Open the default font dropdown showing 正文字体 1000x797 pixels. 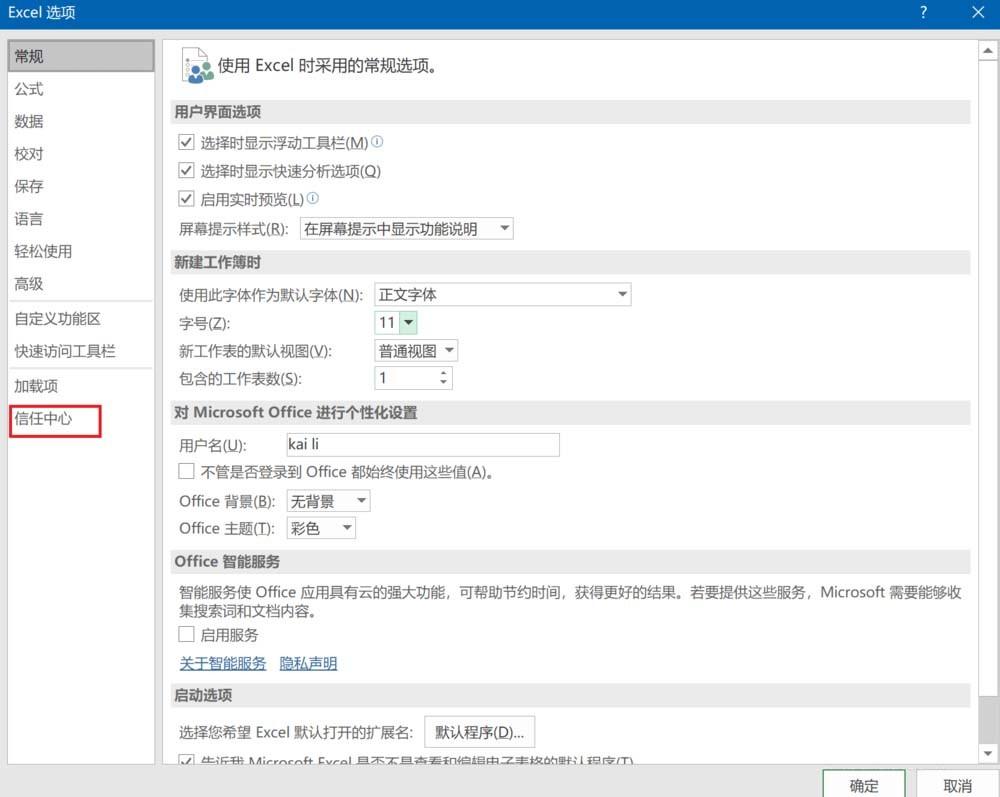click(622, 294)
